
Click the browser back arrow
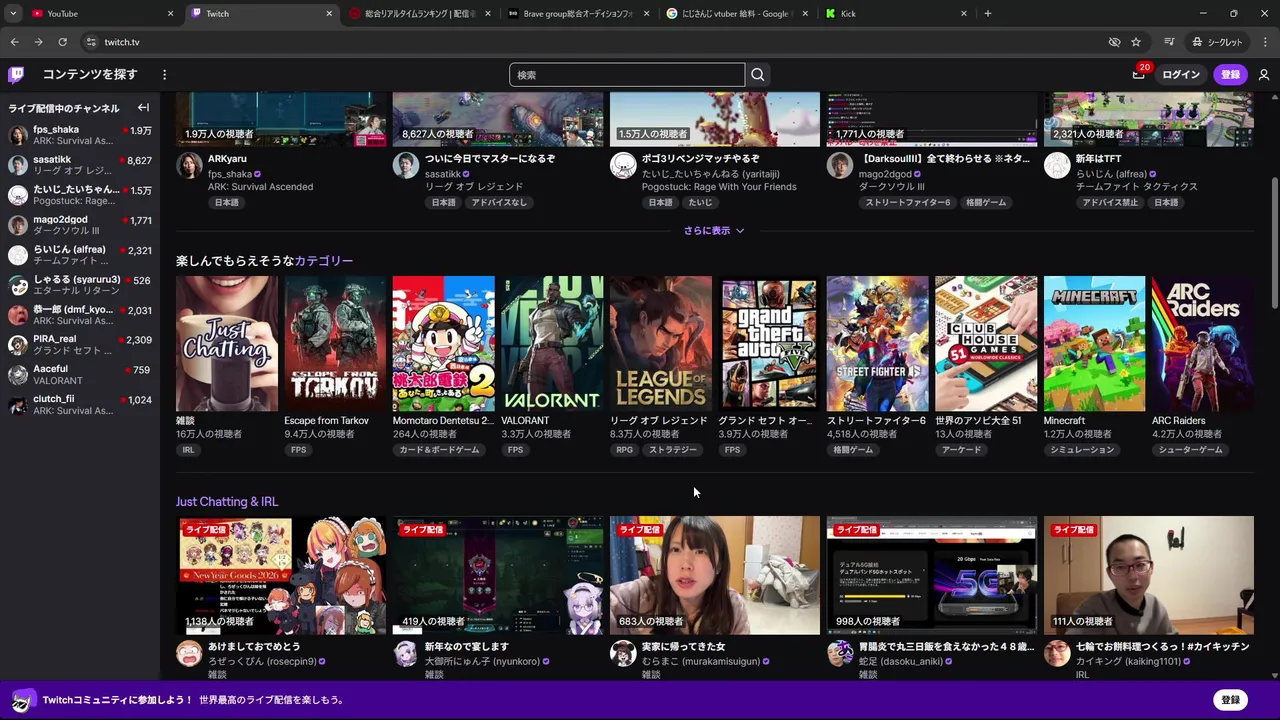tap(14, 42)
